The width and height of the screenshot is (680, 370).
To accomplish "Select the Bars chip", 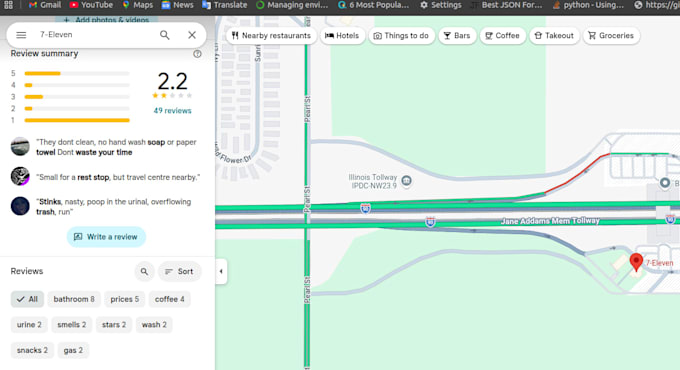I will pos(457,36).
